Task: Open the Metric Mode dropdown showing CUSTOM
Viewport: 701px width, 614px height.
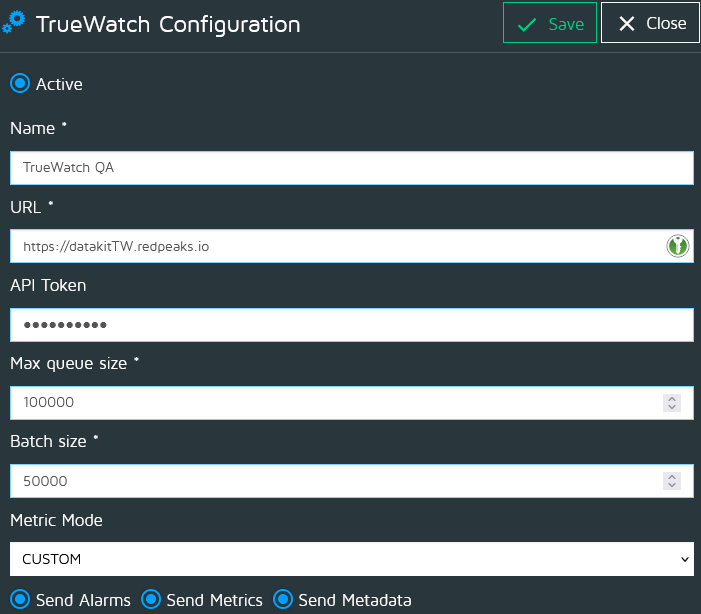Action: (x=351, y=559)
